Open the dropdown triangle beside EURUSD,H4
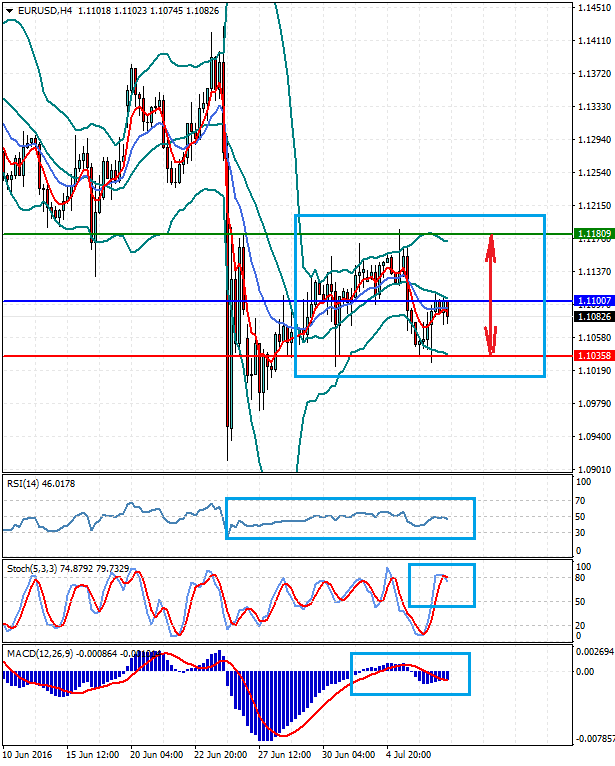This screenshot has height=766, width=615. tap(8, 11)
